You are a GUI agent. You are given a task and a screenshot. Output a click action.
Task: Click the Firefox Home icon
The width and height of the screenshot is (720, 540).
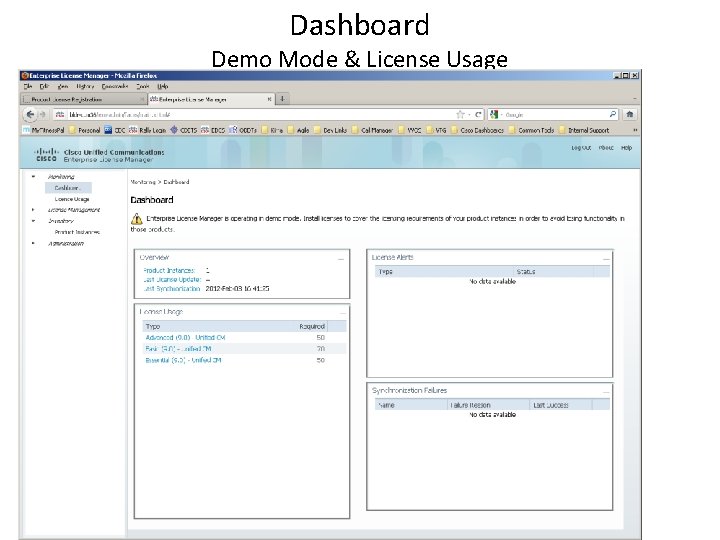coord(630,114)
